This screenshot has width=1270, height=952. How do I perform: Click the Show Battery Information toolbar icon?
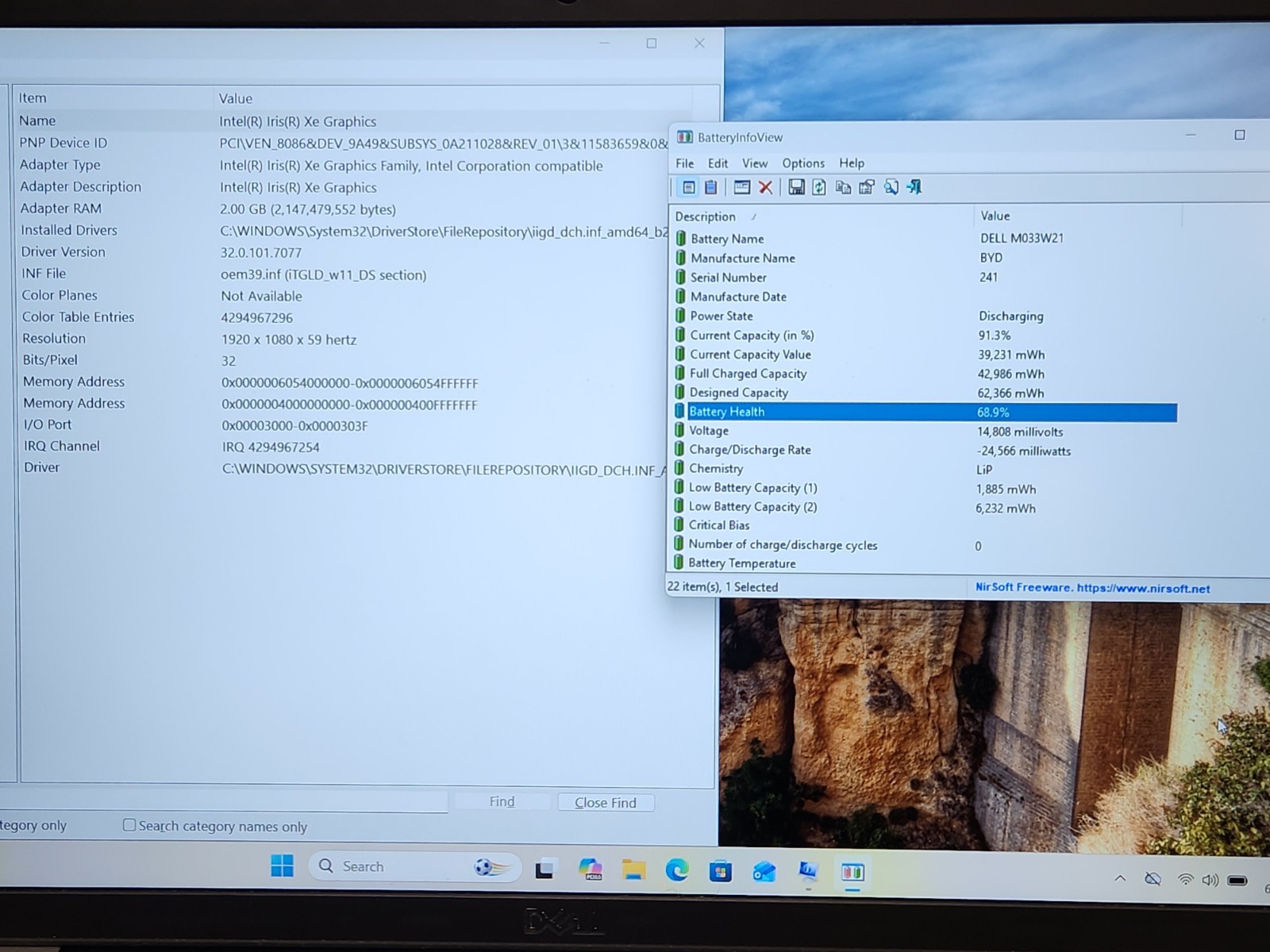tap(689, 187)
